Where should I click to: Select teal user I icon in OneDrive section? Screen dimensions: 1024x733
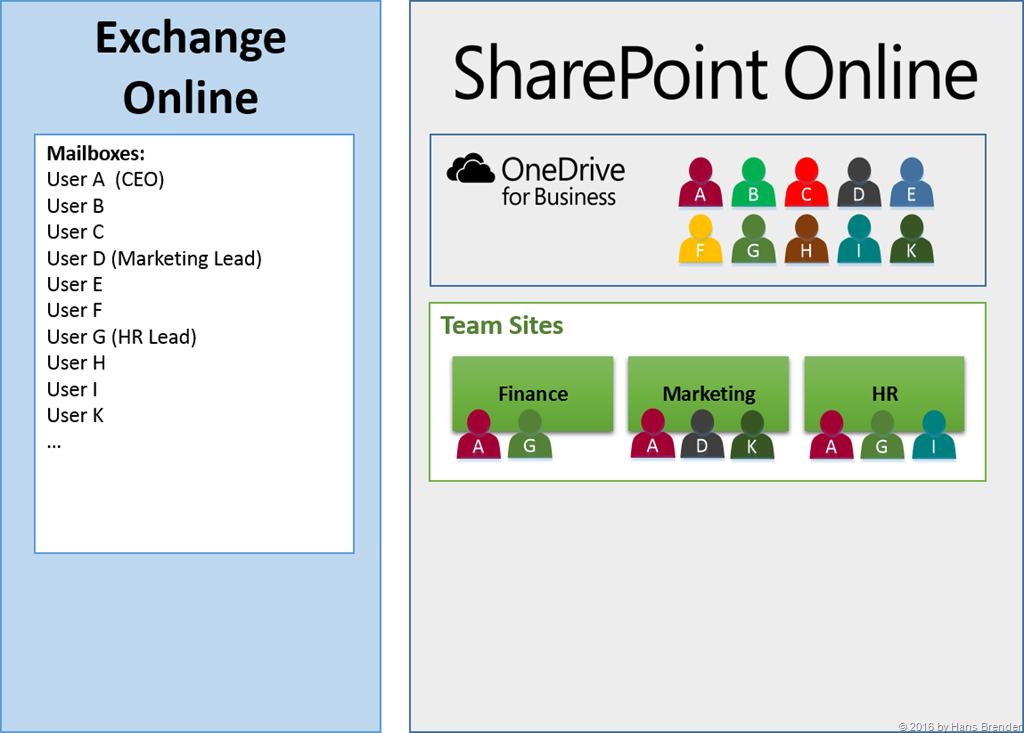[x=859, y=241]
